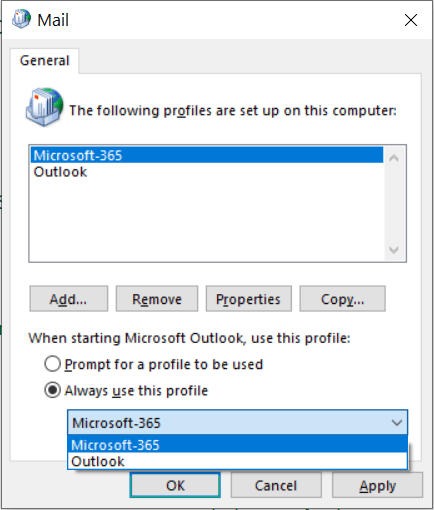This screenshot has width=434, height=510.
Task: Collapse the default profile combo box
Action: pos(397,423)
